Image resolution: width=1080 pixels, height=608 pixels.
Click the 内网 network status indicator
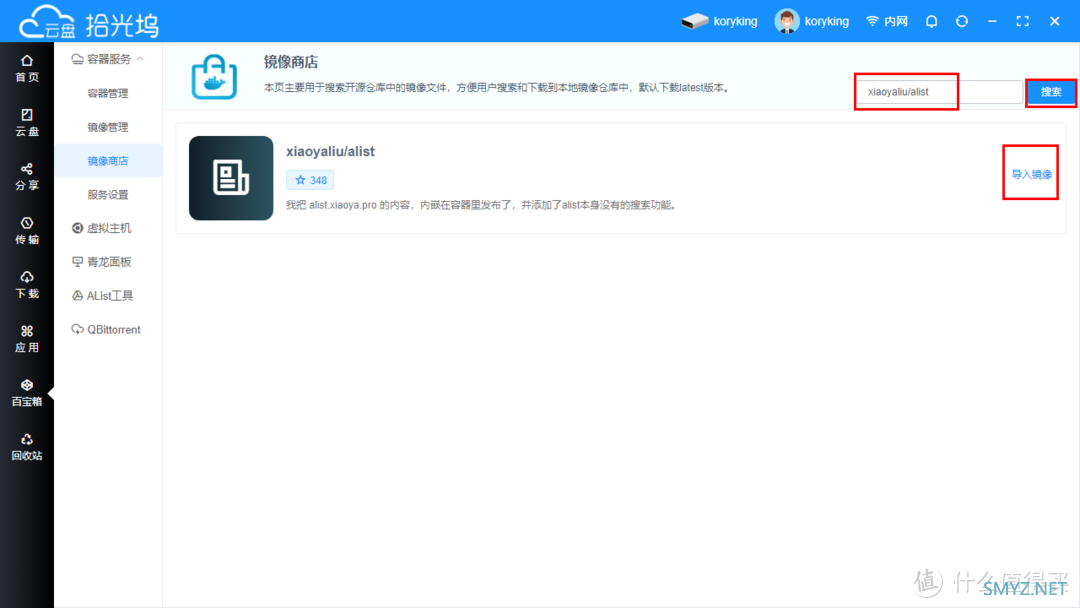pos(886,21)
